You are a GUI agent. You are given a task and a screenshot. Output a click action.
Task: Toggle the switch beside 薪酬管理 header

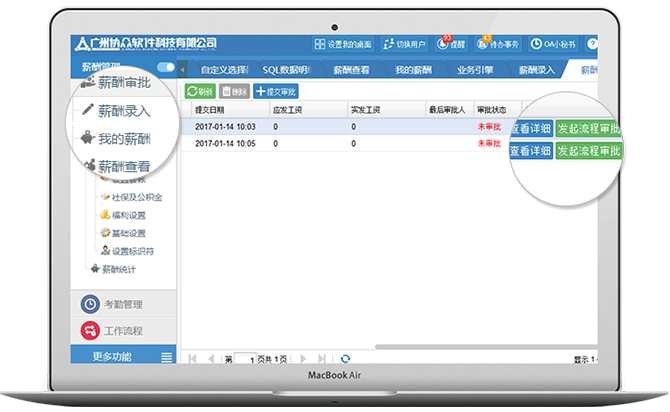coord(165,67)
